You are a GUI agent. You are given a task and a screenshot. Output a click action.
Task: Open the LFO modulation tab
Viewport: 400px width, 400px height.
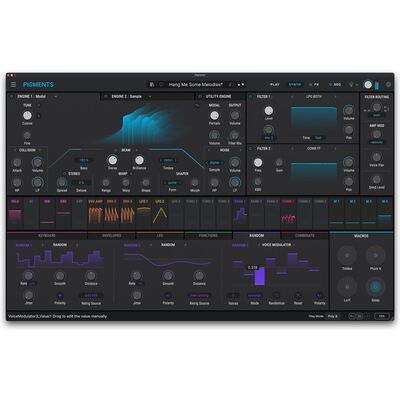[160, 236]
